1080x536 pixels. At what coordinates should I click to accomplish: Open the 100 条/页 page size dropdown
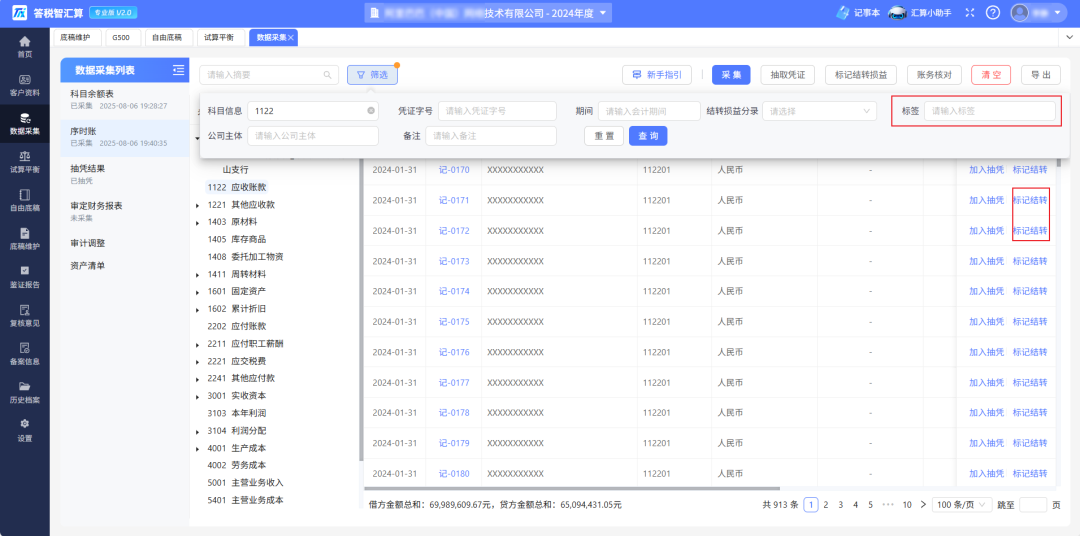[962, 504]
